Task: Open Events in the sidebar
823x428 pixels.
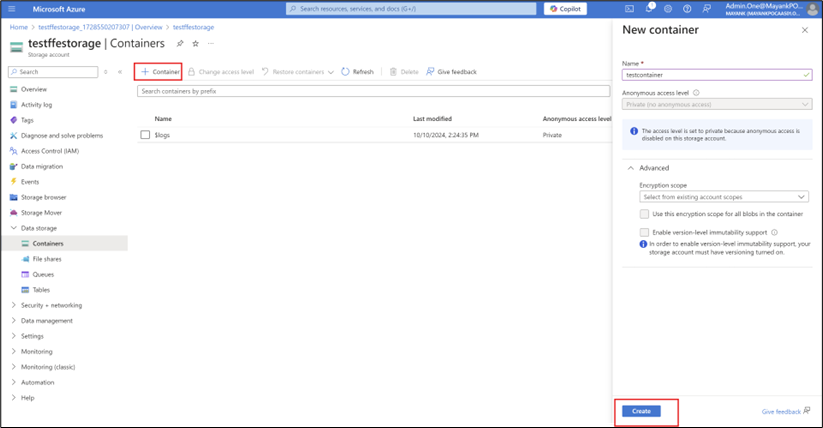Action: coord(29,182)
